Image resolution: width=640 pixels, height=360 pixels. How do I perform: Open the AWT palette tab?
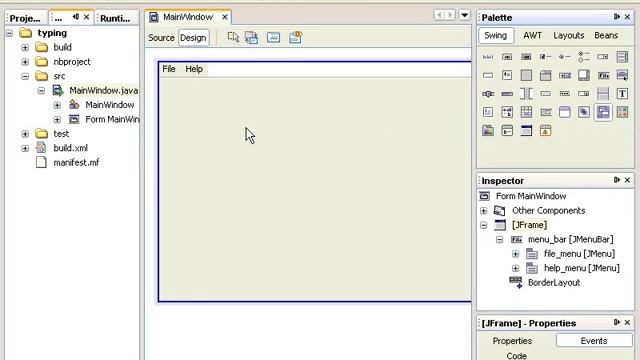[x=532, y=36]
